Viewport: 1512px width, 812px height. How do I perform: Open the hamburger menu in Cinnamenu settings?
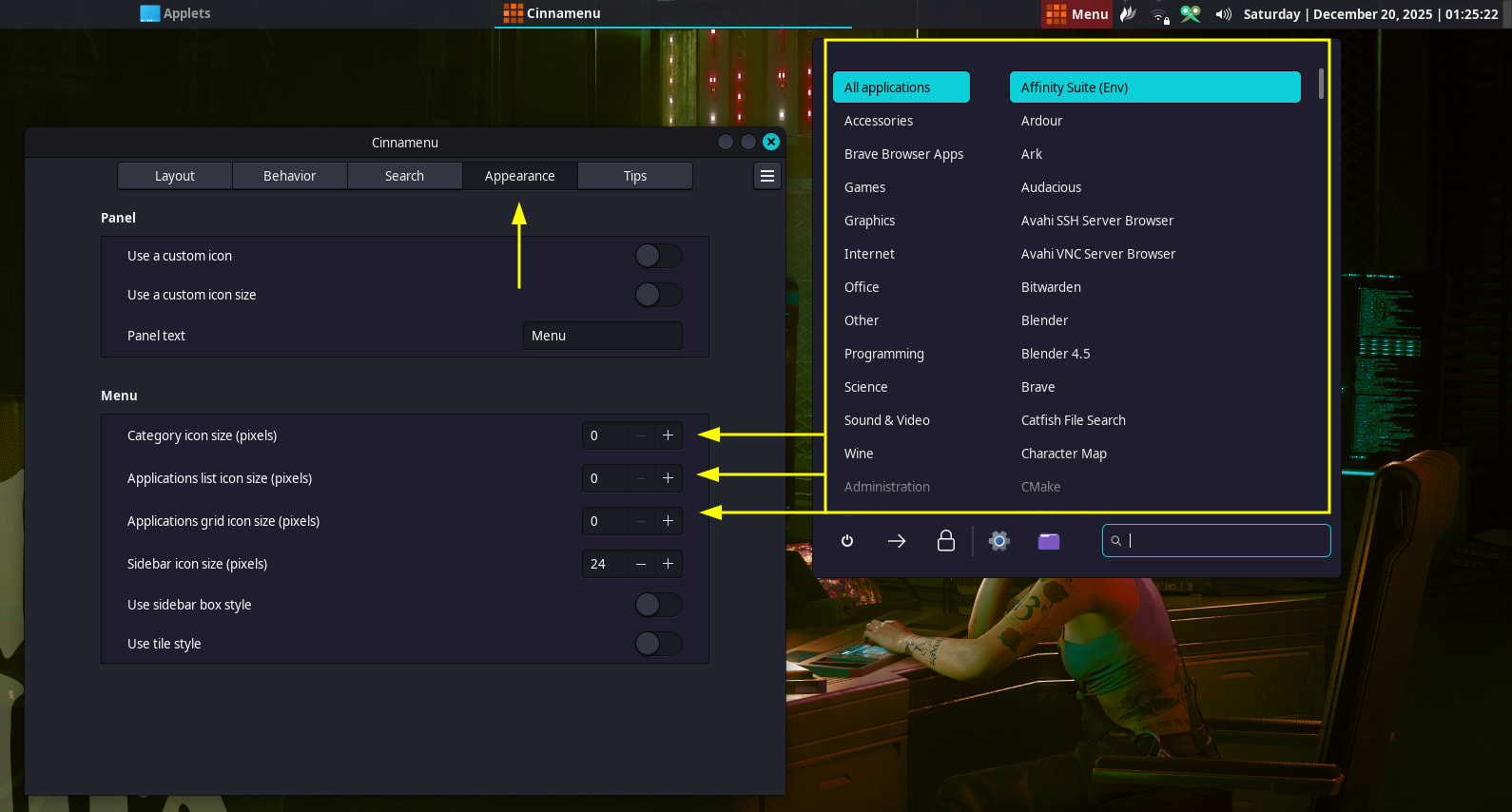(767, 176)
